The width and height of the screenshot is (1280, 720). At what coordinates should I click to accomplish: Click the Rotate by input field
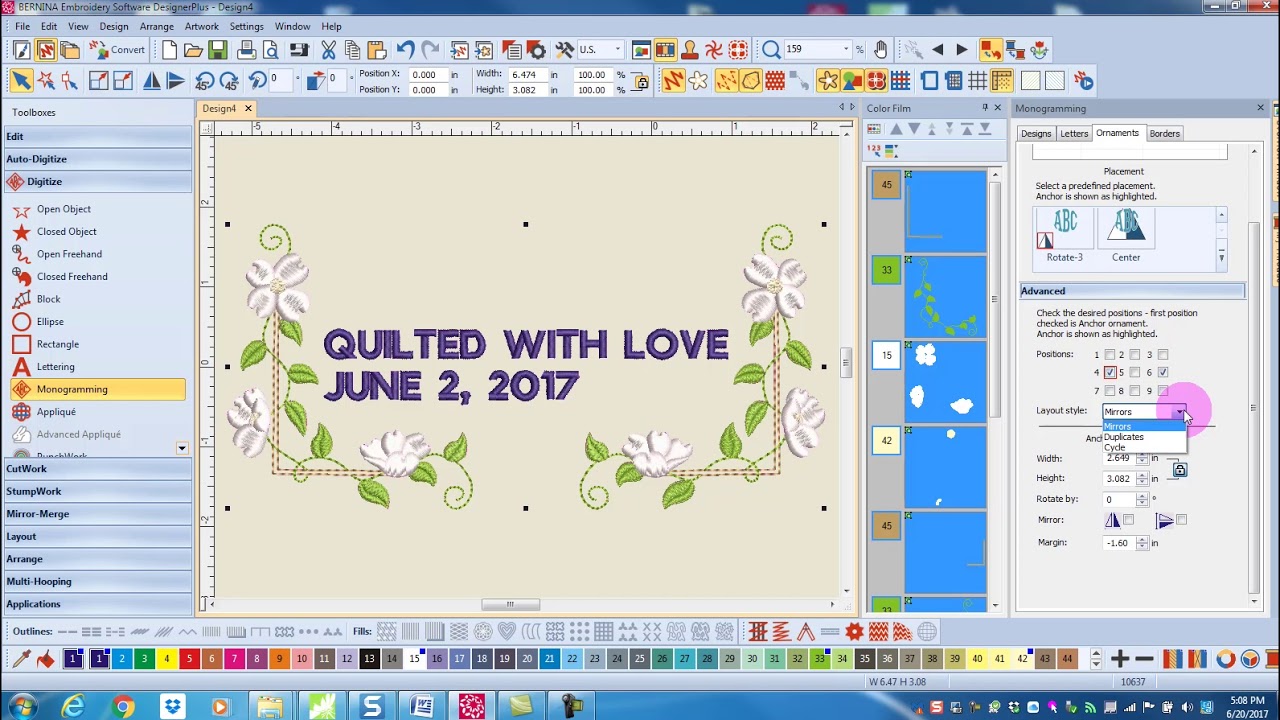pyautogui.click(x=1119, y=499)
